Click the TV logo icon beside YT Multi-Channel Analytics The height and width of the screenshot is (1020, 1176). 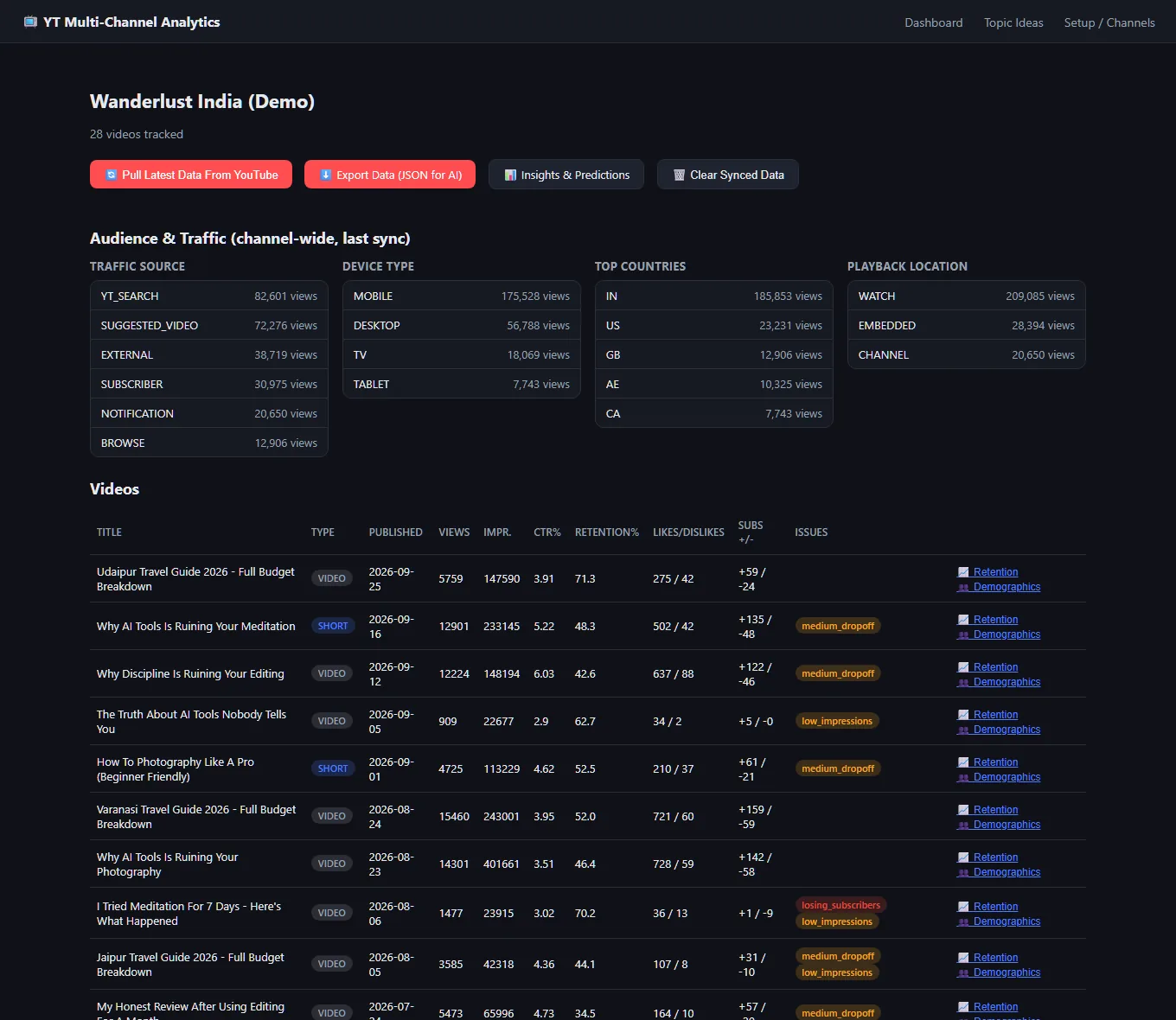pyautogui.click(x=30, y=22)
